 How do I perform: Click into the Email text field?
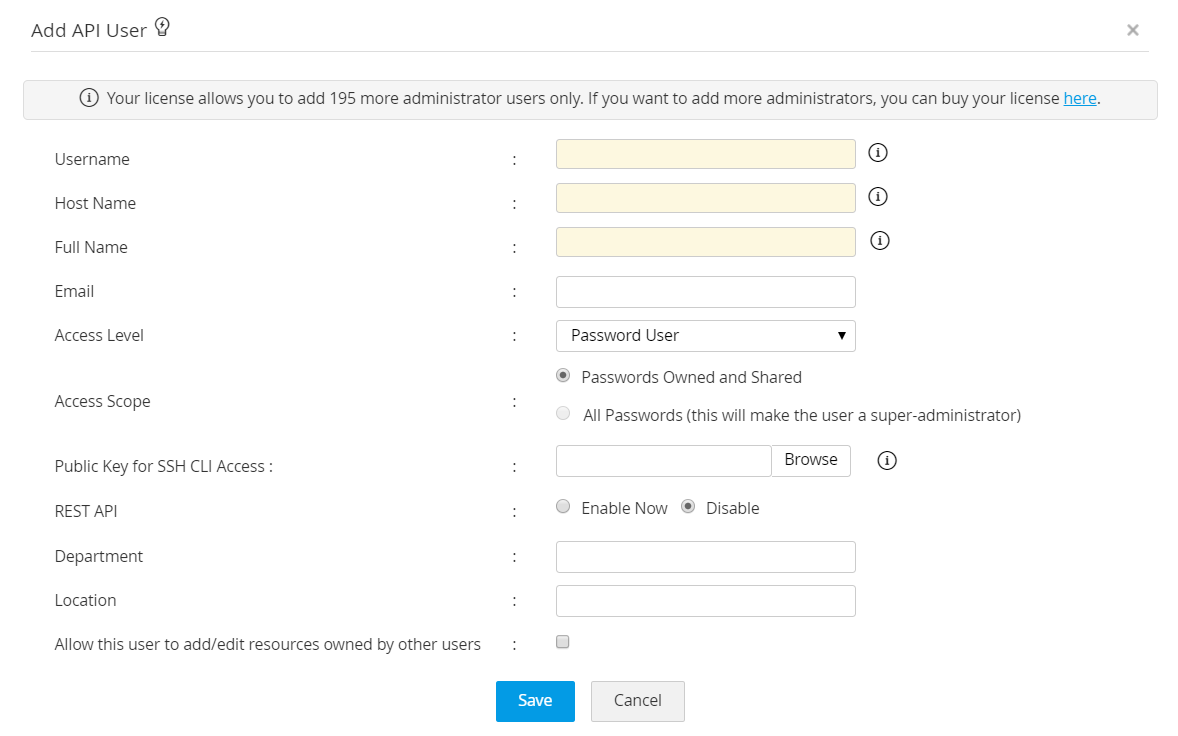(705, 292)
